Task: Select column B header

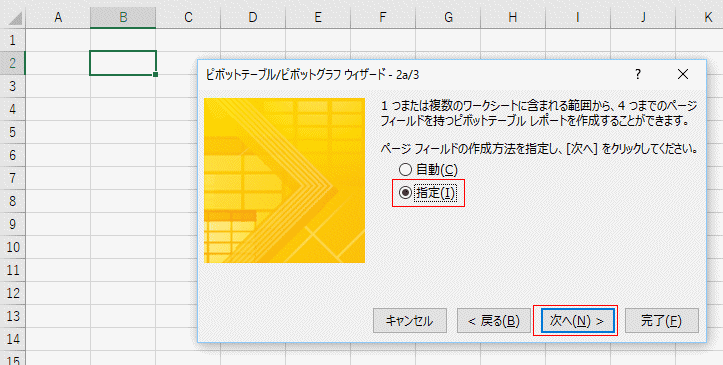Action: (x=123, y=18)
